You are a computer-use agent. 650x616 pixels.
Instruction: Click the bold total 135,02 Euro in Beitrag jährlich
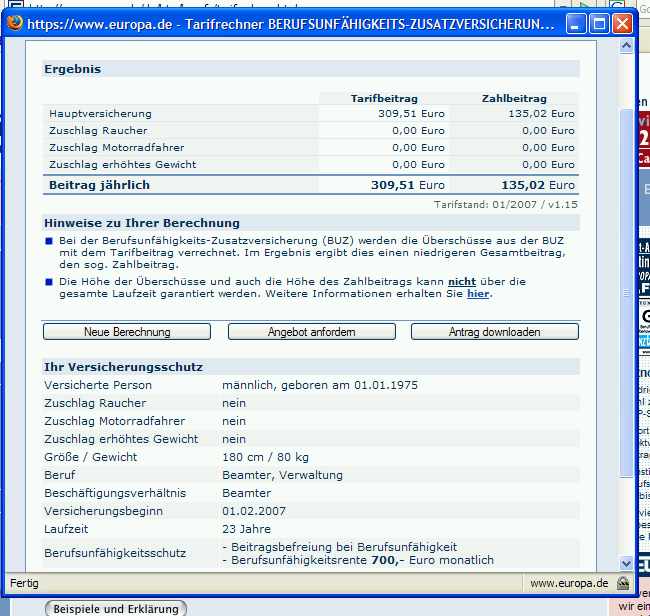[x=538, y=185]
